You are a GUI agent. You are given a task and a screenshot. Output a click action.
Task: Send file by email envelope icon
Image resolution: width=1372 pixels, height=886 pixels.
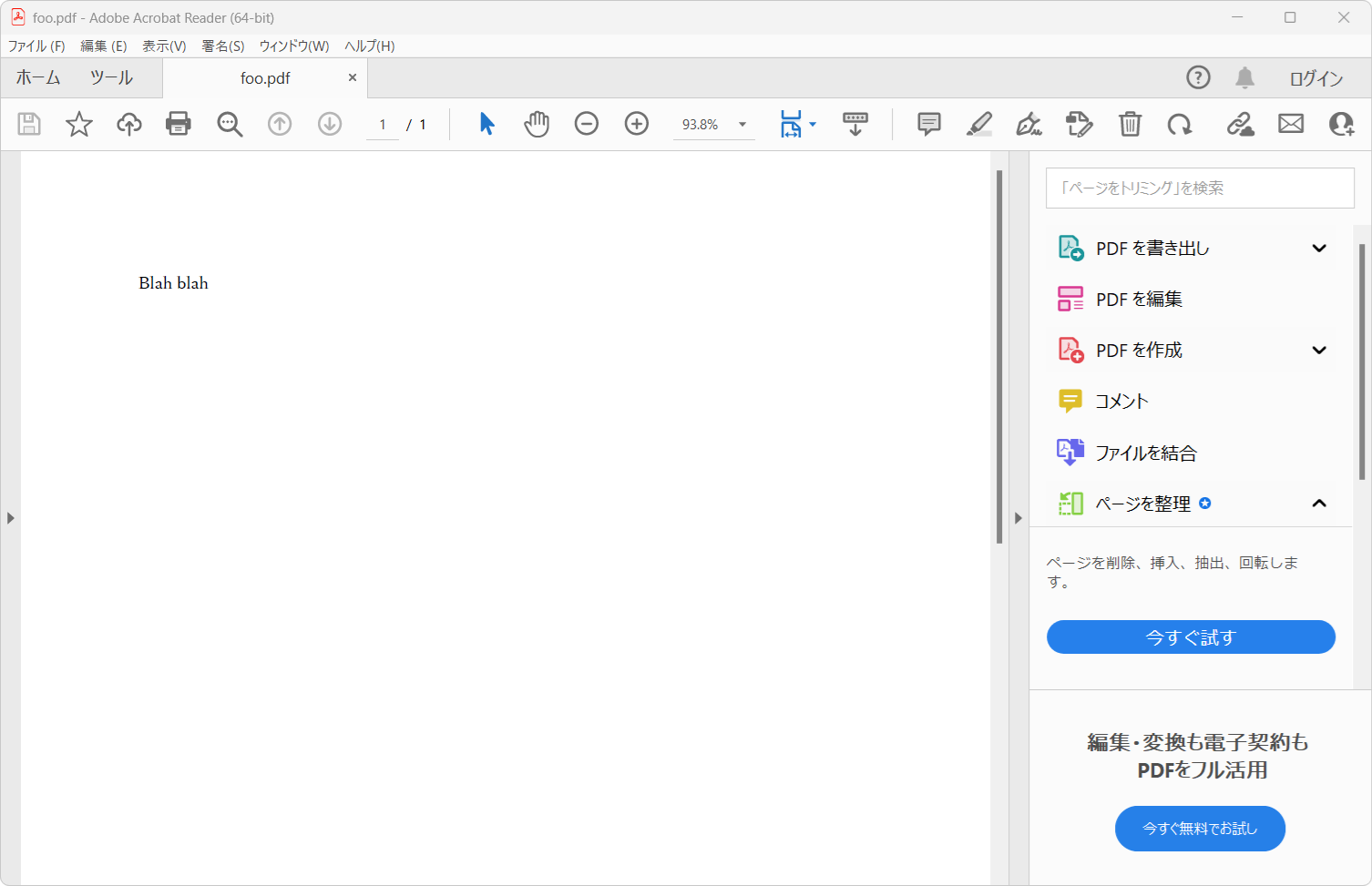click(x=1291, y=124)
